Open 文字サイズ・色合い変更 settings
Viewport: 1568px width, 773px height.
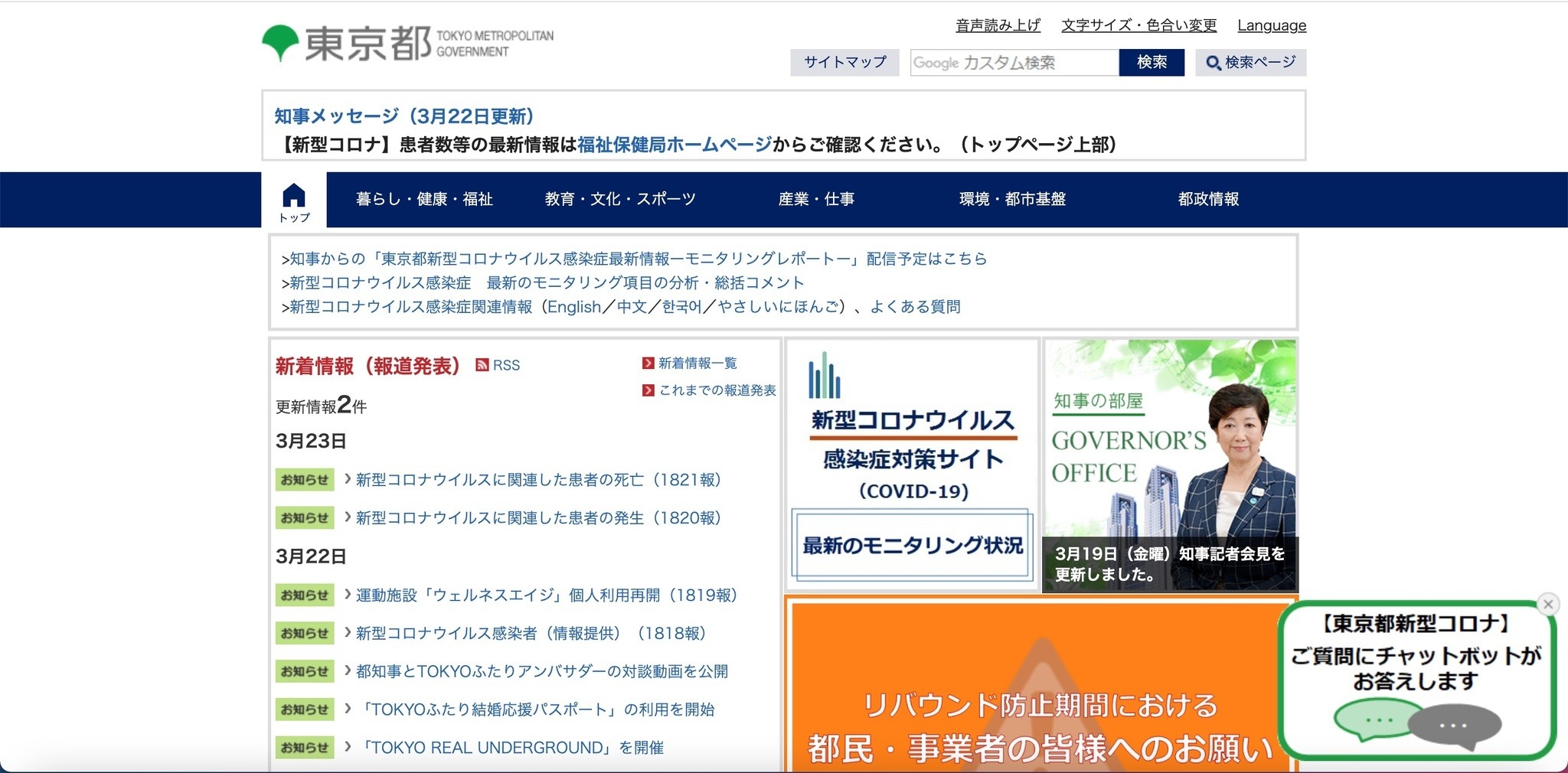point(1138,25)
